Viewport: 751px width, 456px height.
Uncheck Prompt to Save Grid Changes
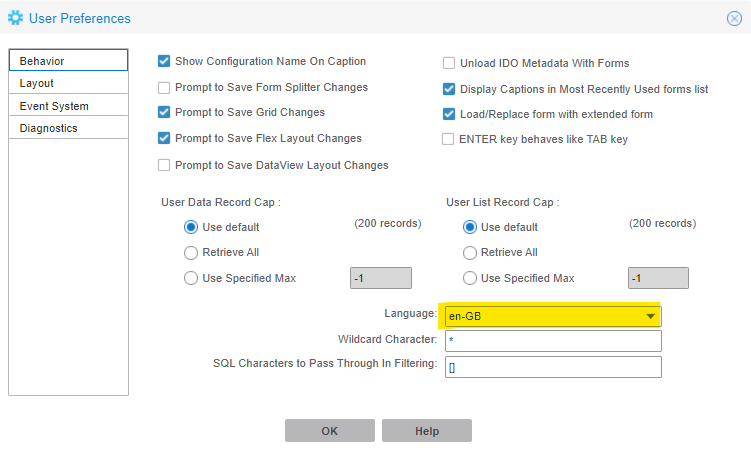(164, 113)
